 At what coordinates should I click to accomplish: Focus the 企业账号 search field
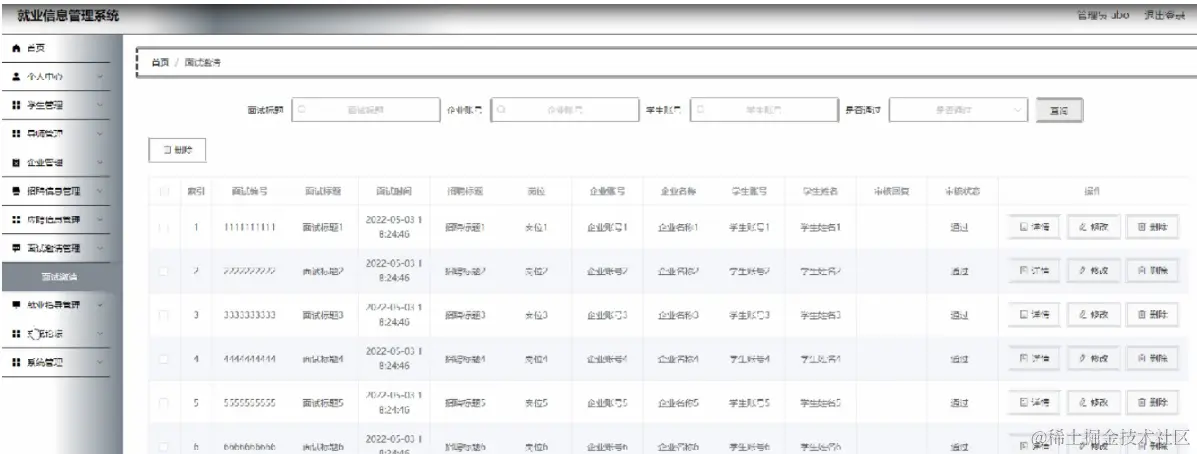tap(565, 110)
